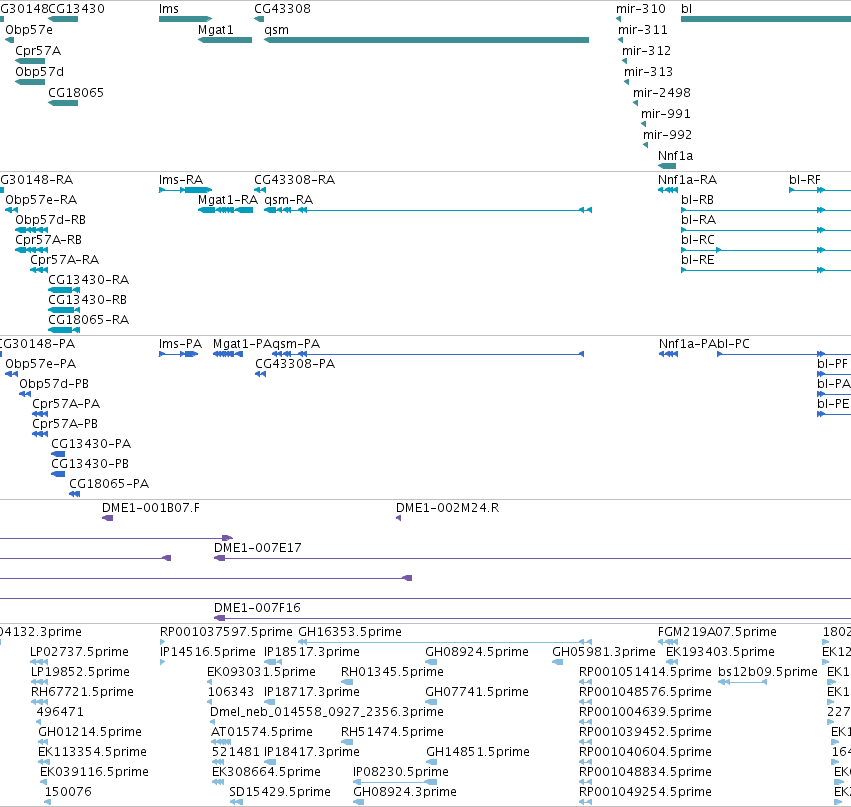
Task: Click the Obp57e-RA transcript label
Action: [x=41, y=200]
